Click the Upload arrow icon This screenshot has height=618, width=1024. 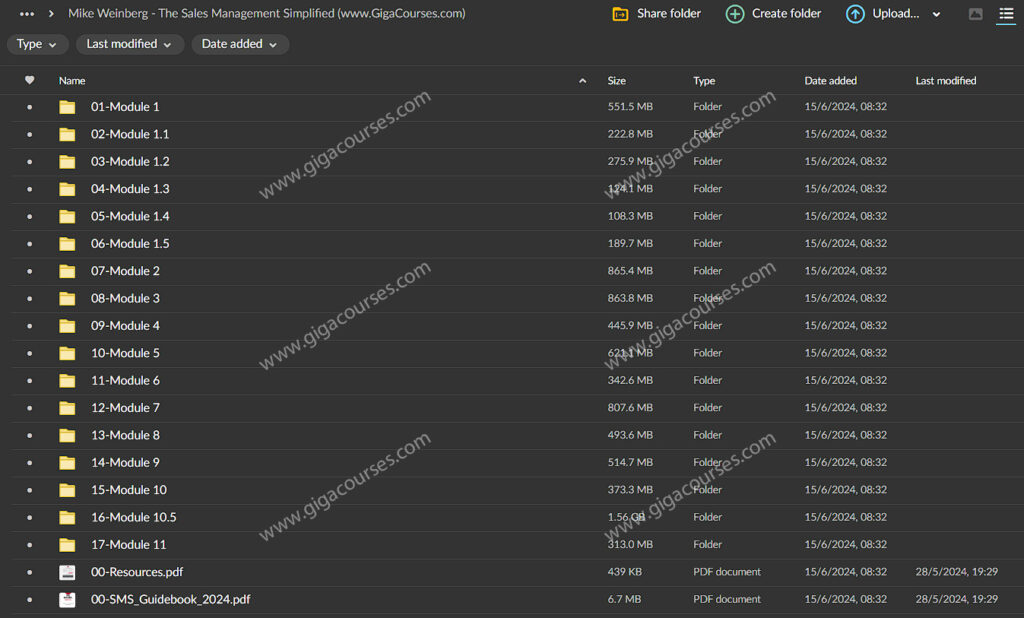[x=855, y=14]
